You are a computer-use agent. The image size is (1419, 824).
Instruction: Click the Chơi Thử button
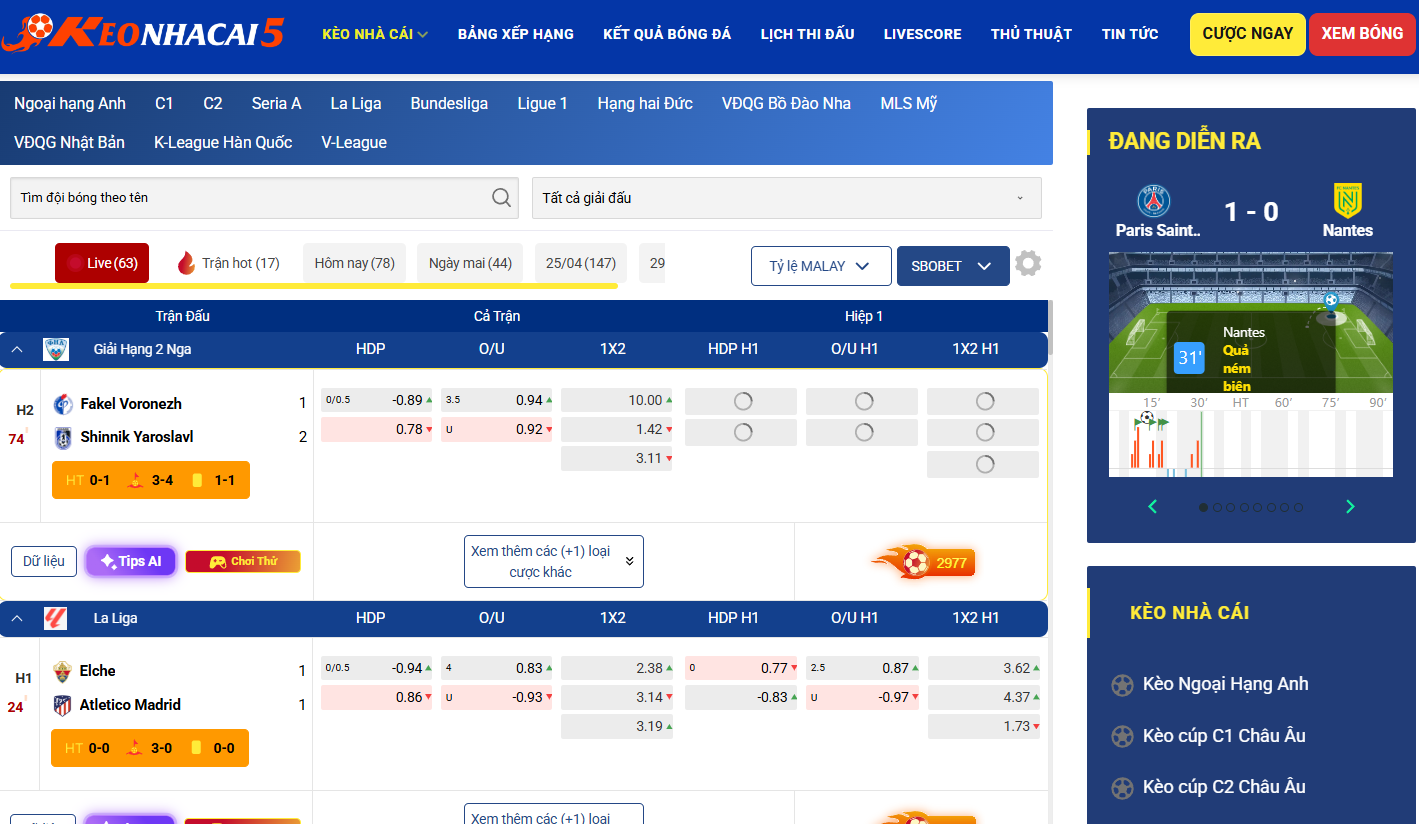pyautogui.click(x=243, y=561)
